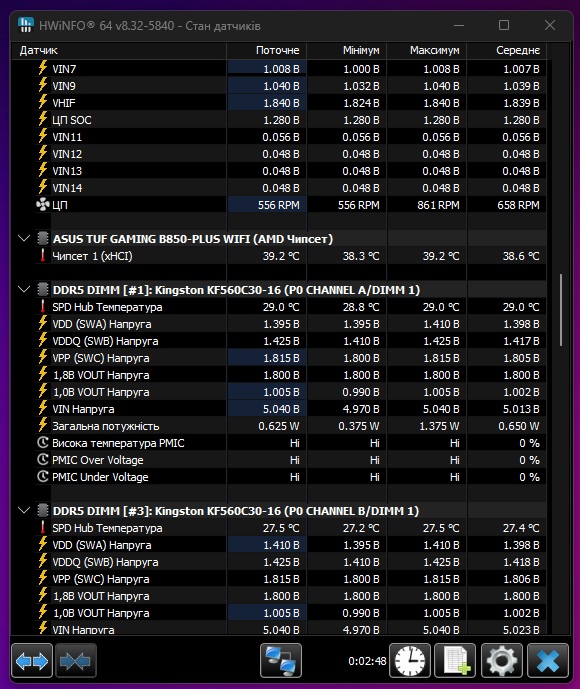Click the Мінімум column header

(x=347, y=51)
